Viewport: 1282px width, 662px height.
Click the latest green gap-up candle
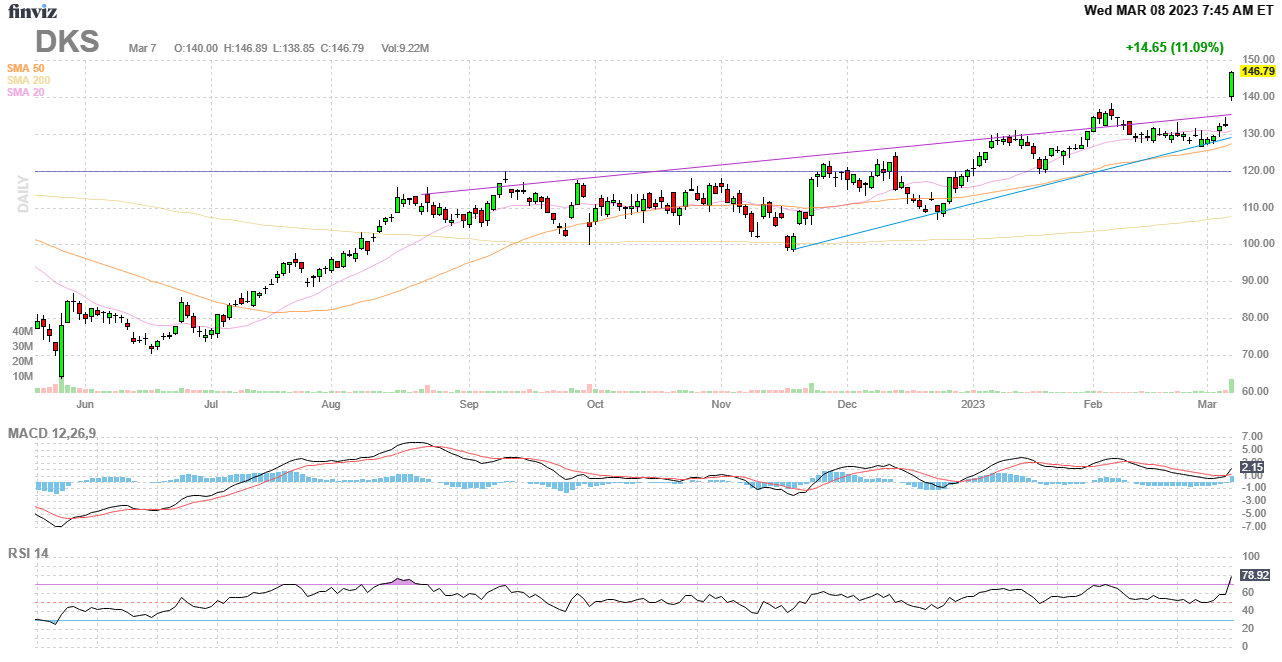(x=1231, y=85)
